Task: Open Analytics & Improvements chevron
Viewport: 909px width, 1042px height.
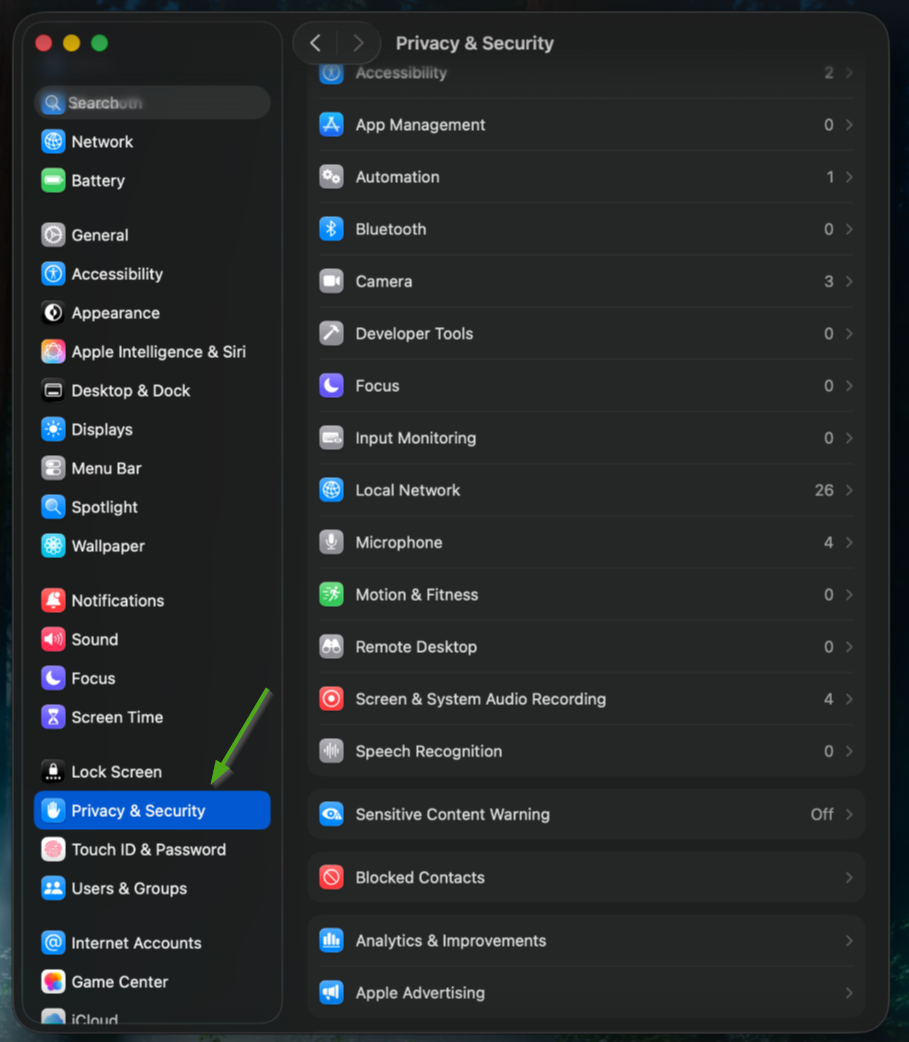Action: pos(848,941)
